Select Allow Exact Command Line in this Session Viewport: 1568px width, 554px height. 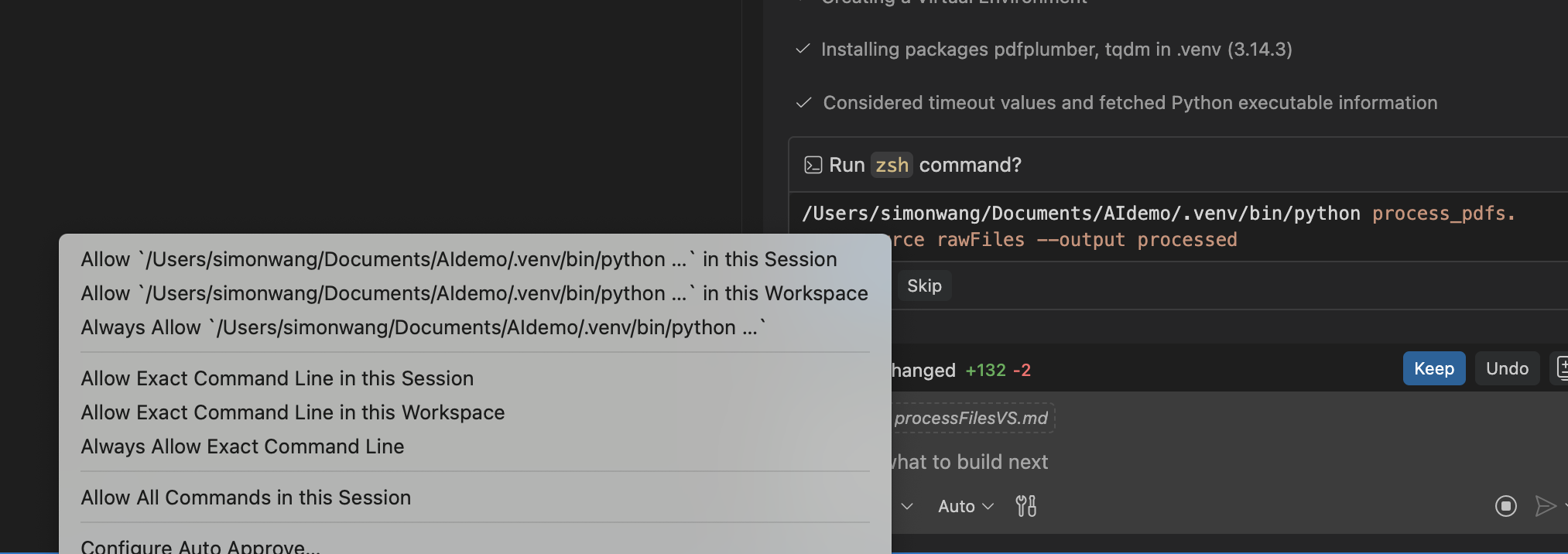coord(277,378)
